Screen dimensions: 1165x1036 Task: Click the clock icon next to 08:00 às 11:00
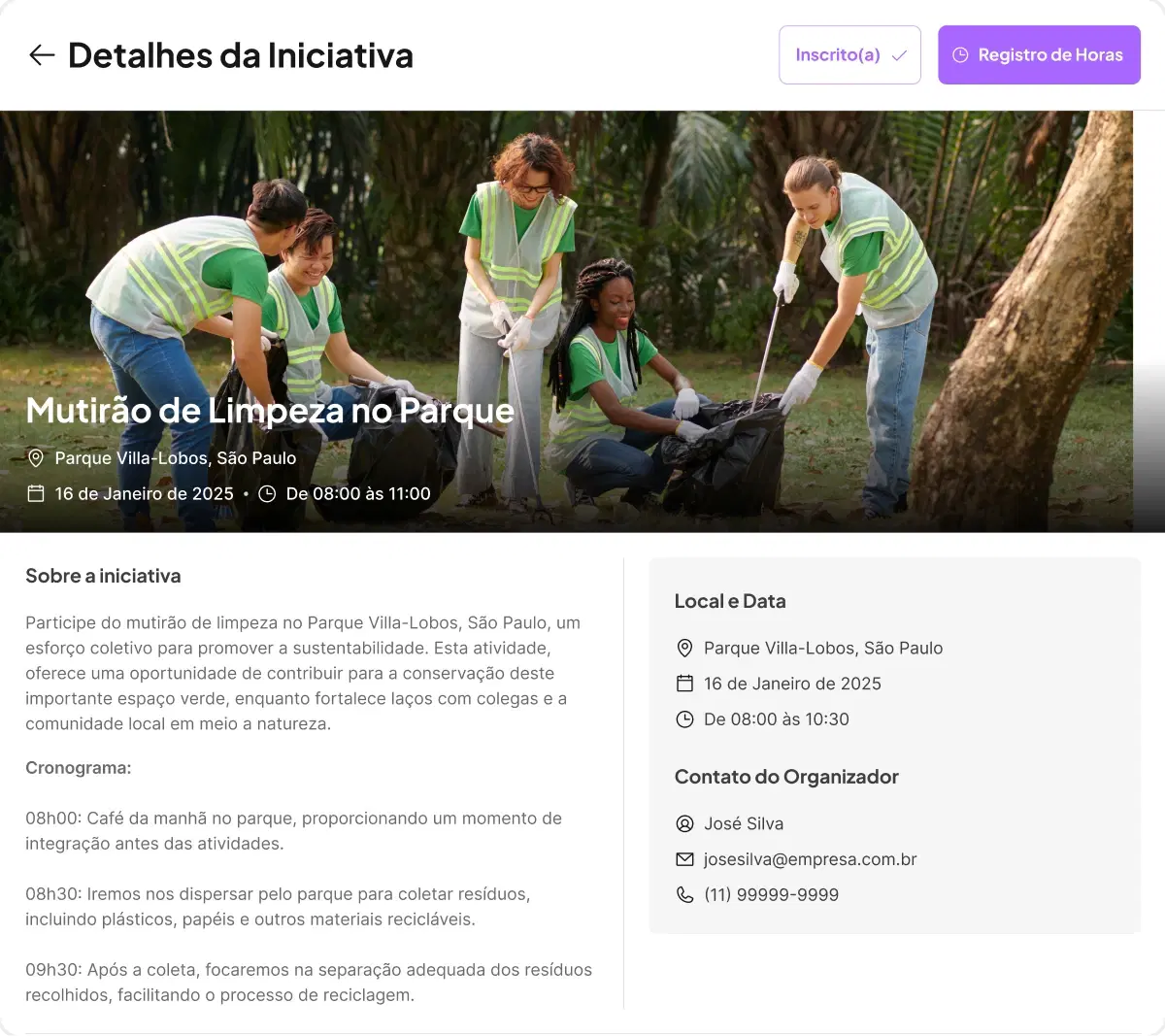[x=267, y=492]
